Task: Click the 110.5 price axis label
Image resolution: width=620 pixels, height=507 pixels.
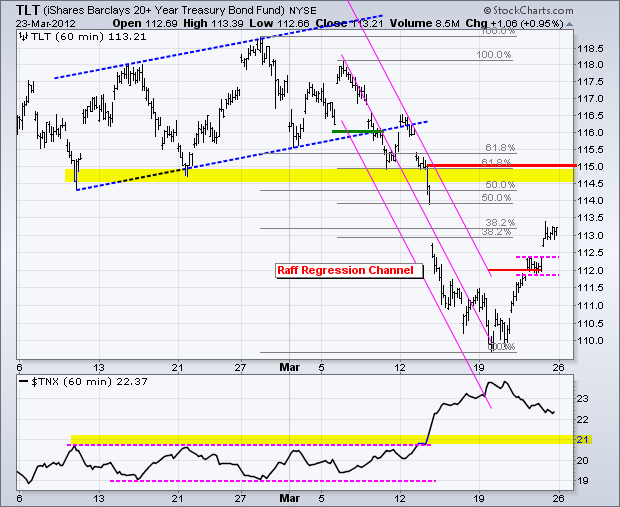Action: 590,323
